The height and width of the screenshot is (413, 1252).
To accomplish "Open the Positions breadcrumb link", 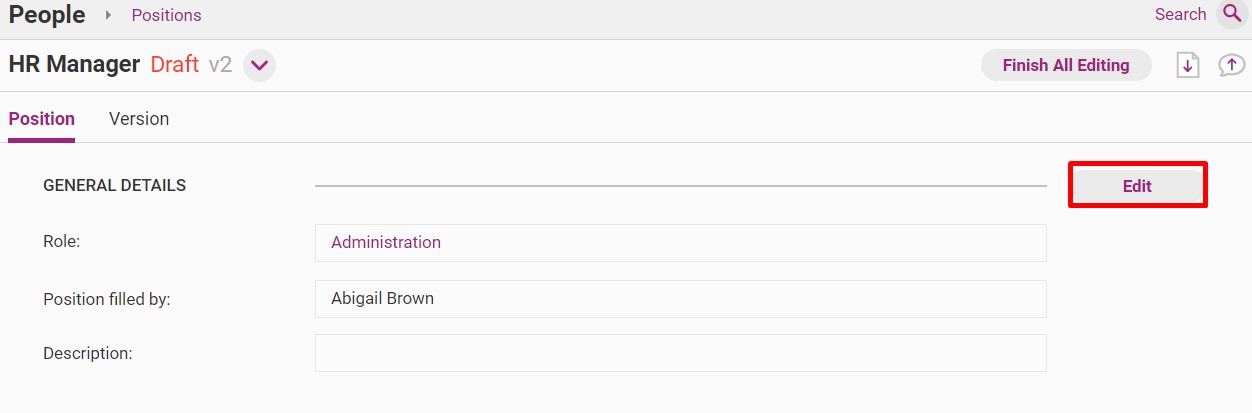I will click(167, 15).
